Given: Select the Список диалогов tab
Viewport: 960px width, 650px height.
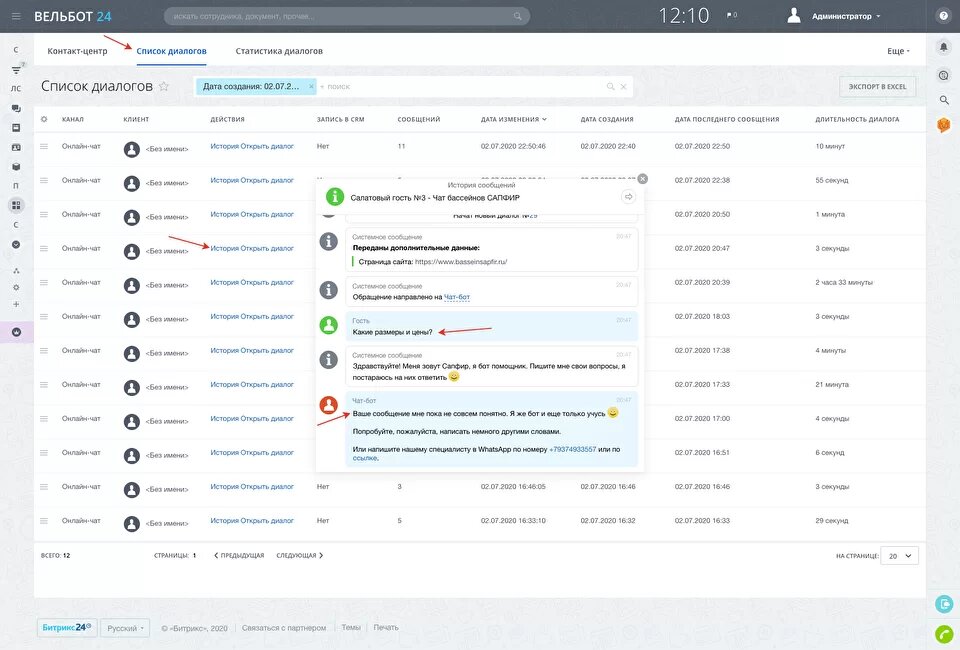Looking at the screenshot, I should point(171,51).
